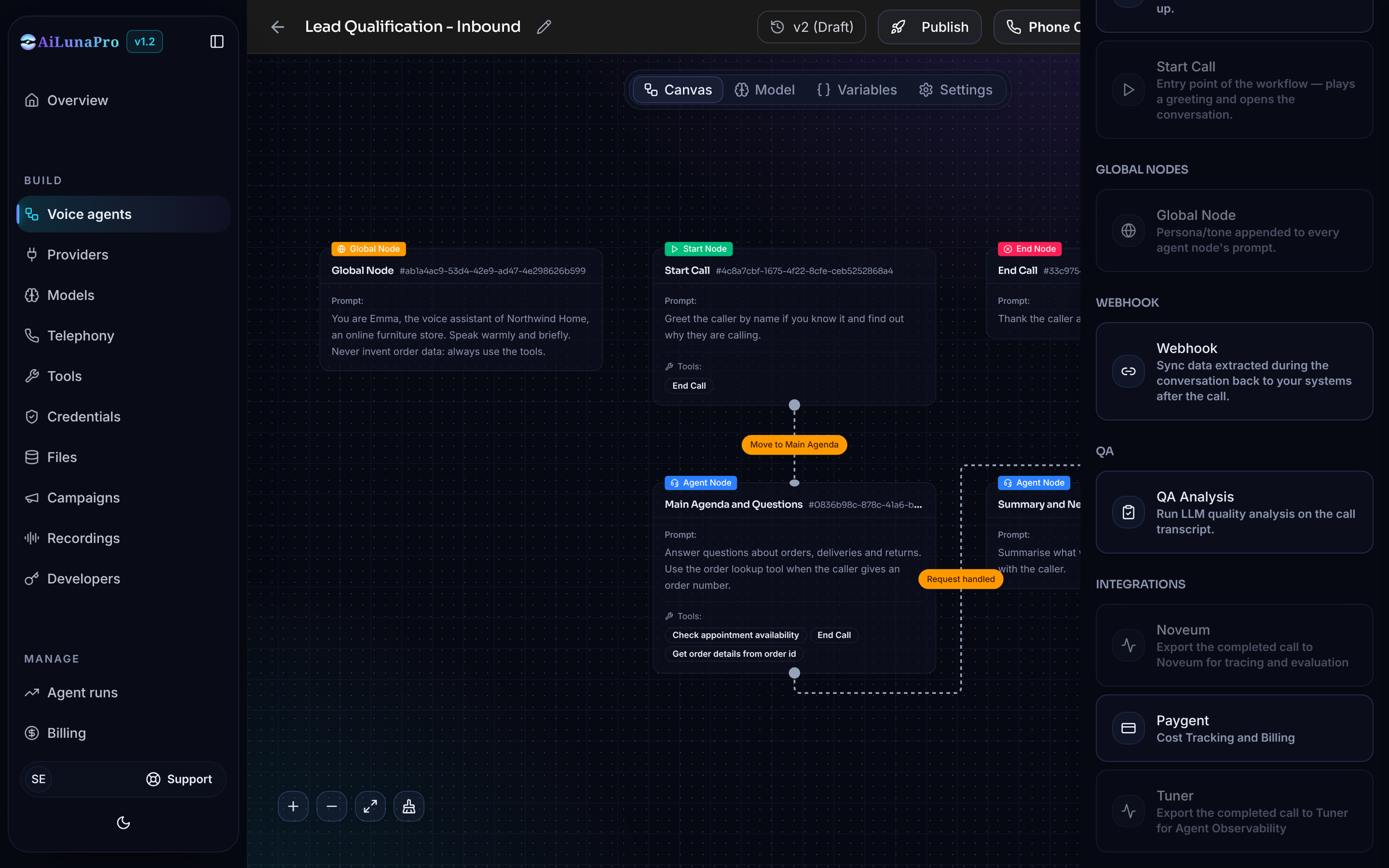Collapse the sidebar with panel icon
The width and height of the screenshot is (1389, 868).
pos(216,42)
